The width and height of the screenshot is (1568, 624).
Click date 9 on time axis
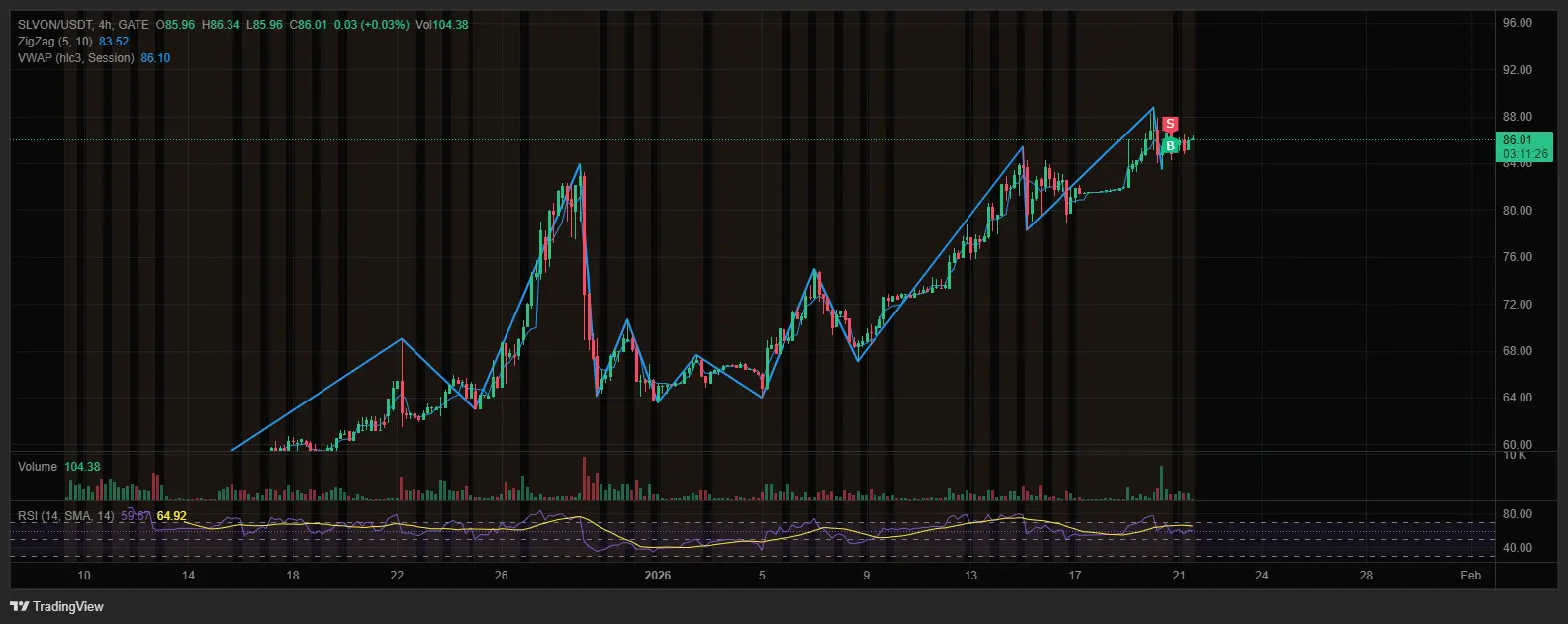point(866,576)
